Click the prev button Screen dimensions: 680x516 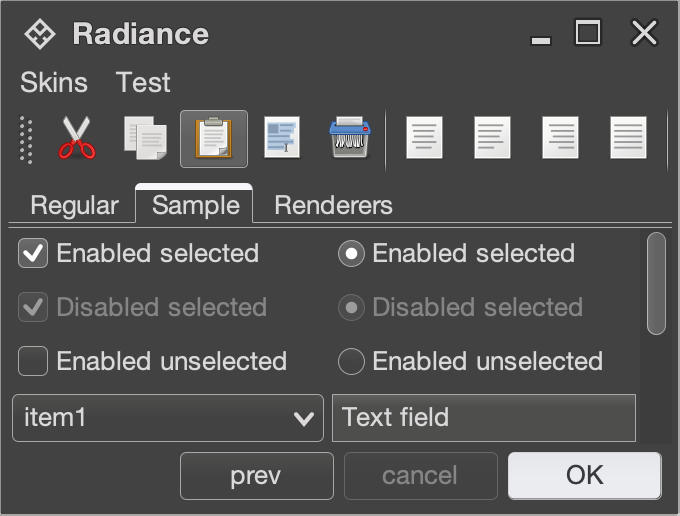[256, 476]
